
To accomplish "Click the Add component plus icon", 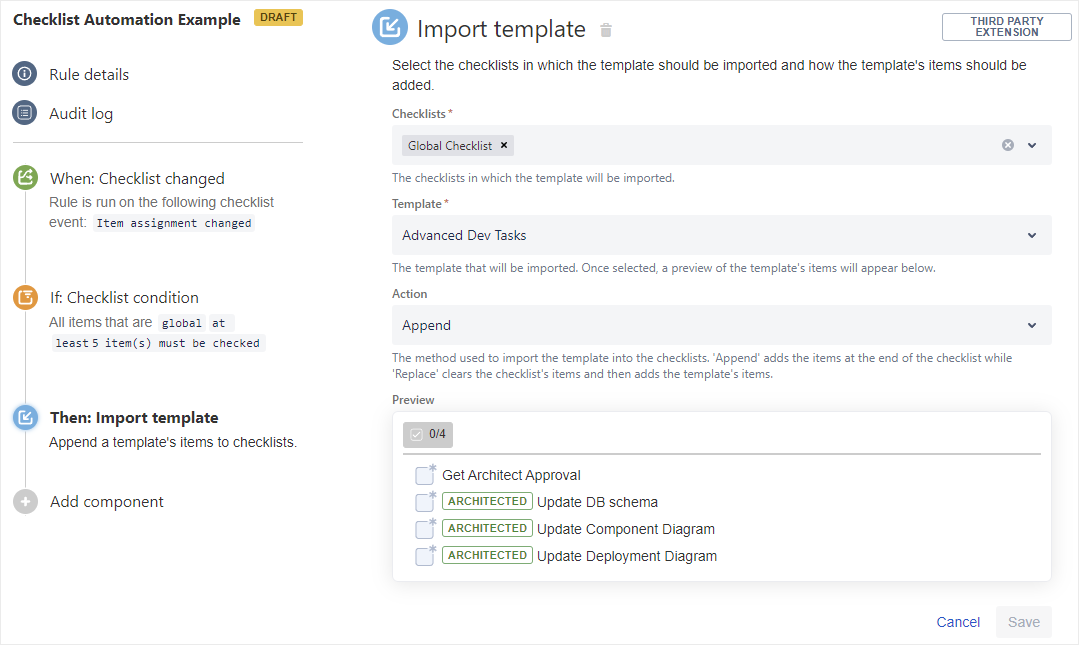I will coord(25,502).
